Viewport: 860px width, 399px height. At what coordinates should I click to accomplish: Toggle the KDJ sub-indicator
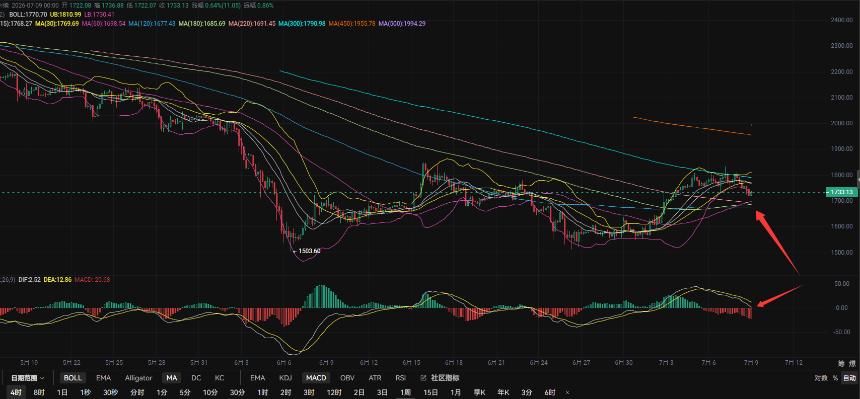285,378
